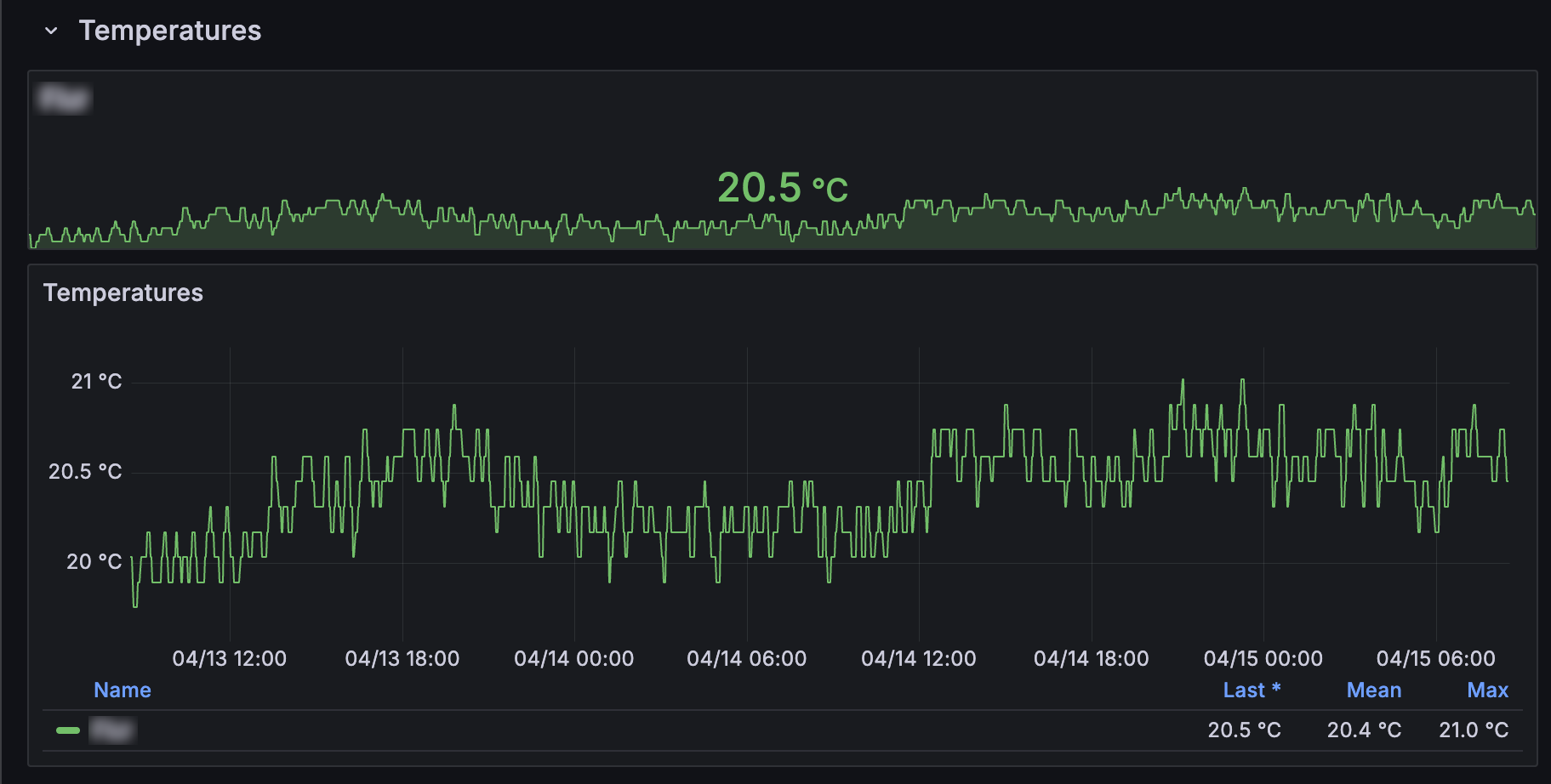Click the 04/13 12:00 time axis label
1551x784 pixels.
coord(229,659)
